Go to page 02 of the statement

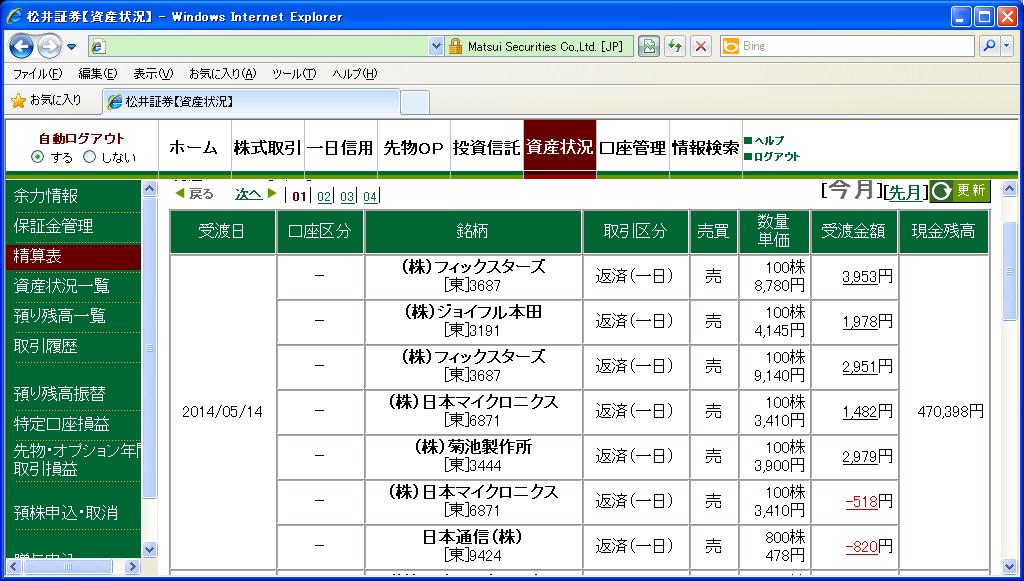tap(324, 196)
